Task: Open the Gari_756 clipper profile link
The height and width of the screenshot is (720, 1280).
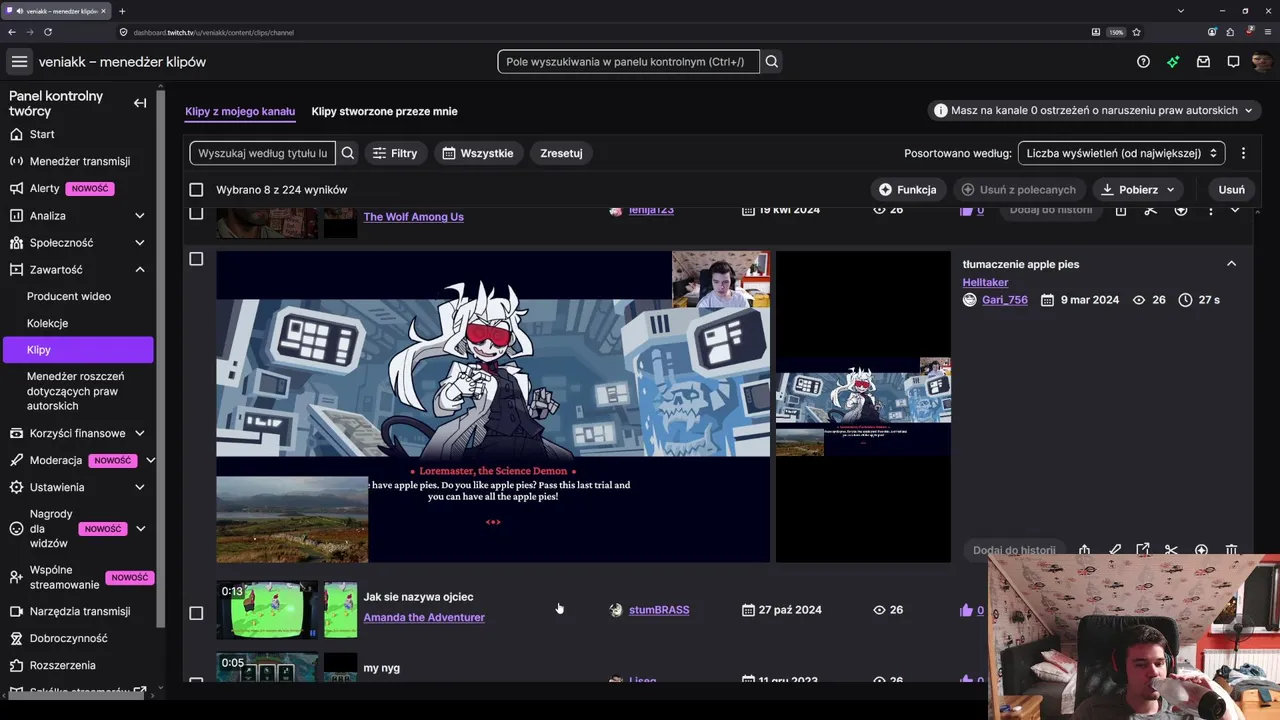Action: [x=1005, y=300]
